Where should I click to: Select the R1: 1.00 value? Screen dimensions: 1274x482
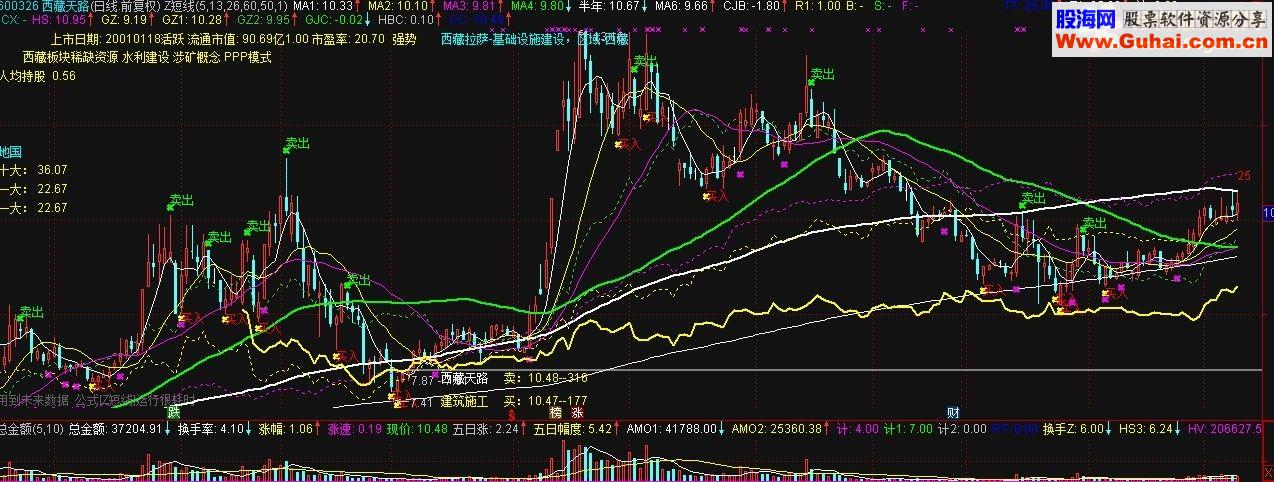click(x=818, y=6)
